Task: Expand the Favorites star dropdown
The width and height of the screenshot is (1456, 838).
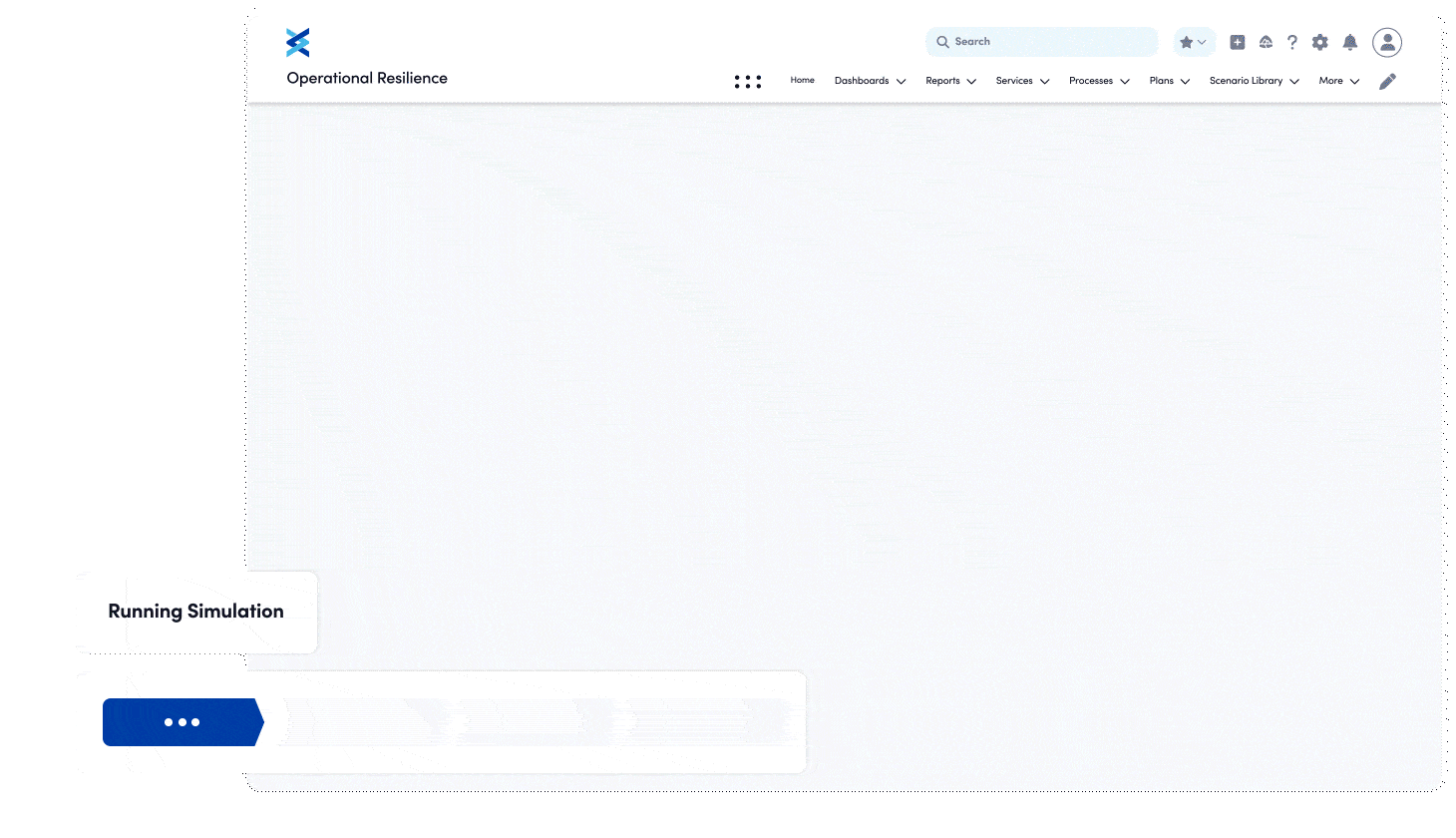Action: pyautogui.click(x=1194, y=42)
